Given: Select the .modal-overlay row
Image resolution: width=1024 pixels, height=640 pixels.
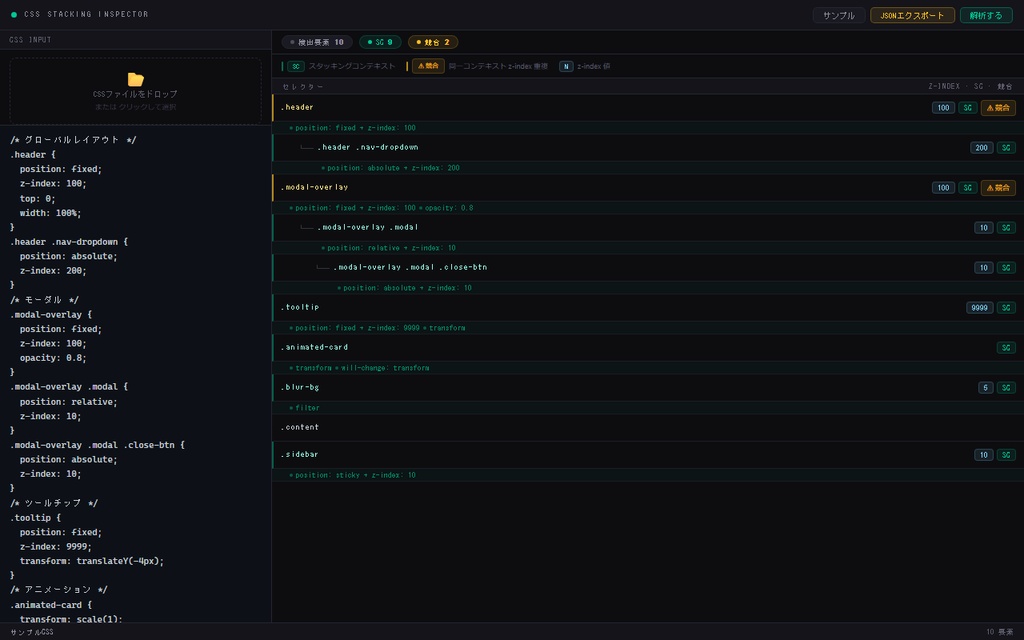Looking at the screenshot, I should tap(648, 187).
